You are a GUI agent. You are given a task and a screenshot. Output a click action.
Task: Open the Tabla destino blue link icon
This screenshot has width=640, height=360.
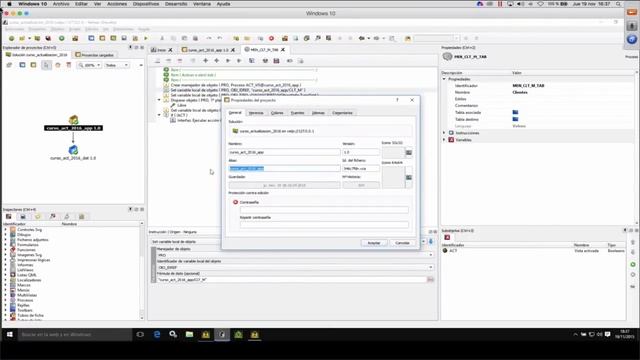(516, 119)
